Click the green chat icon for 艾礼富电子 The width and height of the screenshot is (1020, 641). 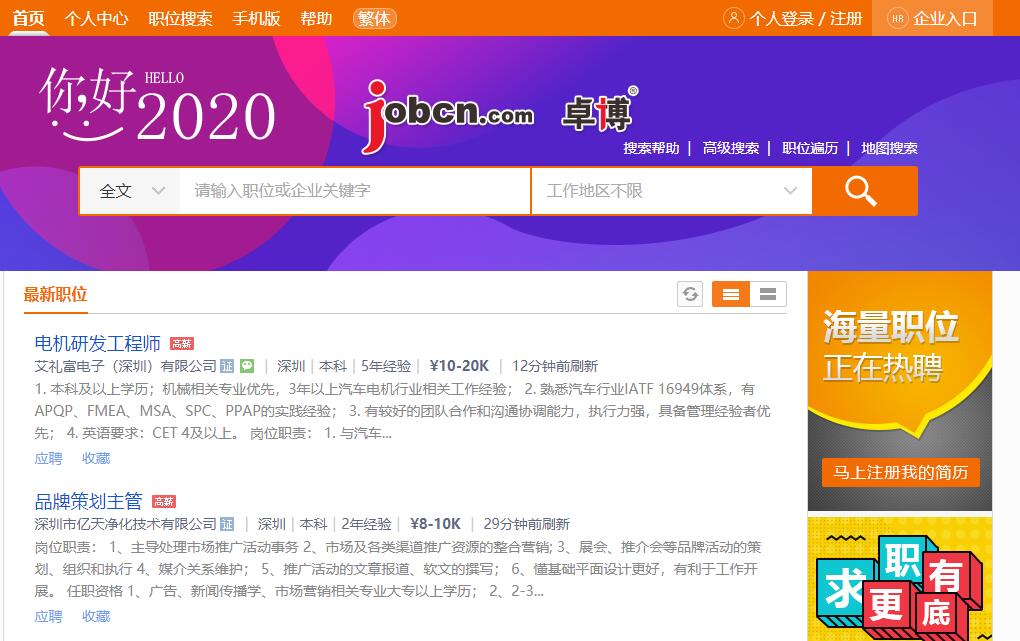click(x=247, y=366)
